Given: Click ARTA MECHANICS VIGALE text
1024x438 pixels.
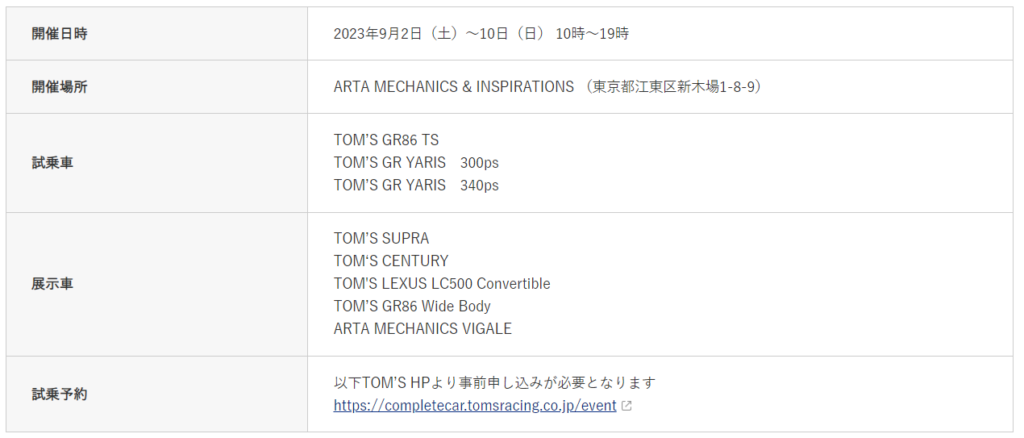Looking at the screenshot, I should (x=423, y=329).
